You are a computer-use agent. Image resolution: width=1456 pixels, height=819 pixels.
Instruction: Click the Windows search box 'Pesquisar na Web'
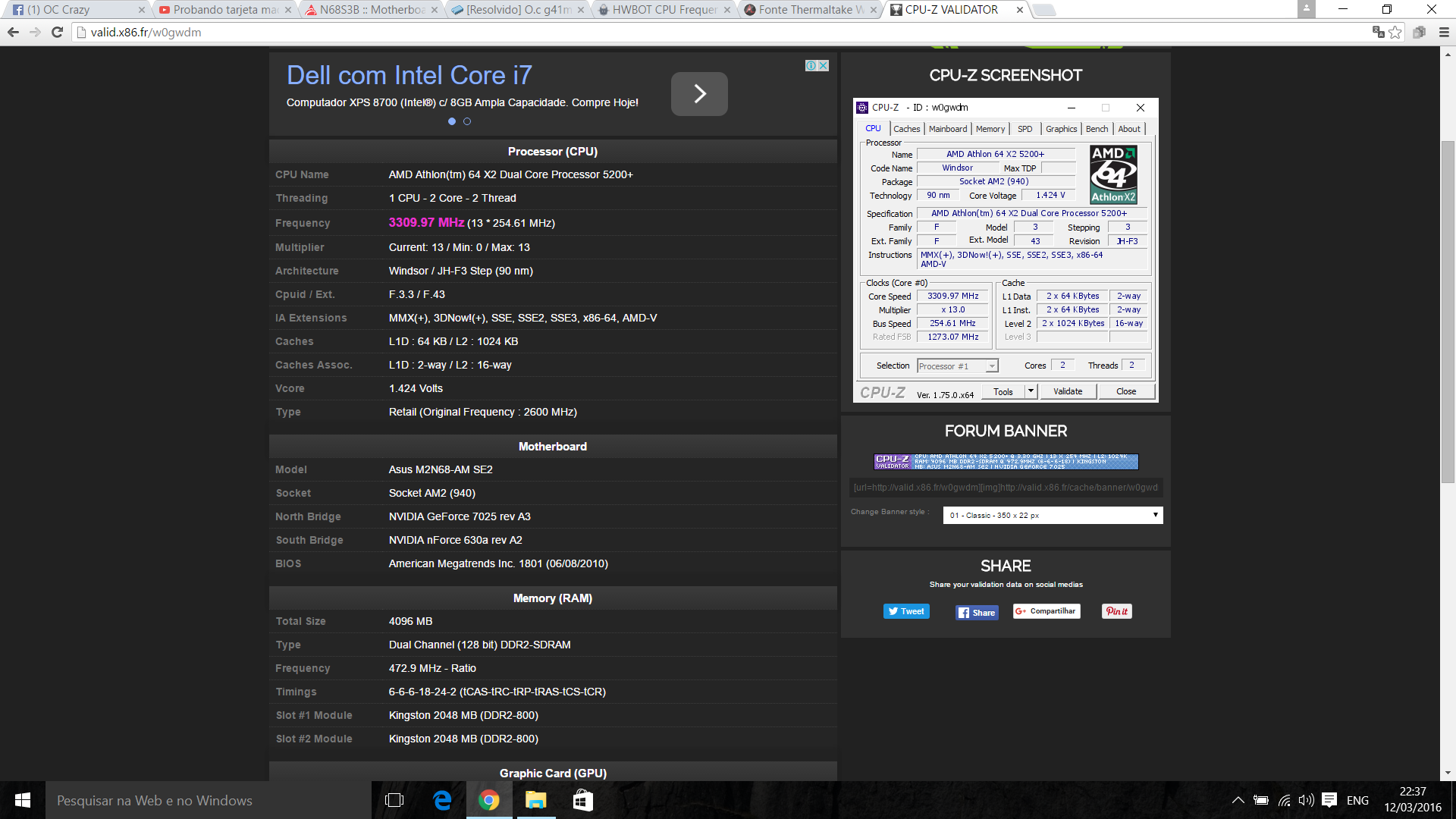(209, 800)
